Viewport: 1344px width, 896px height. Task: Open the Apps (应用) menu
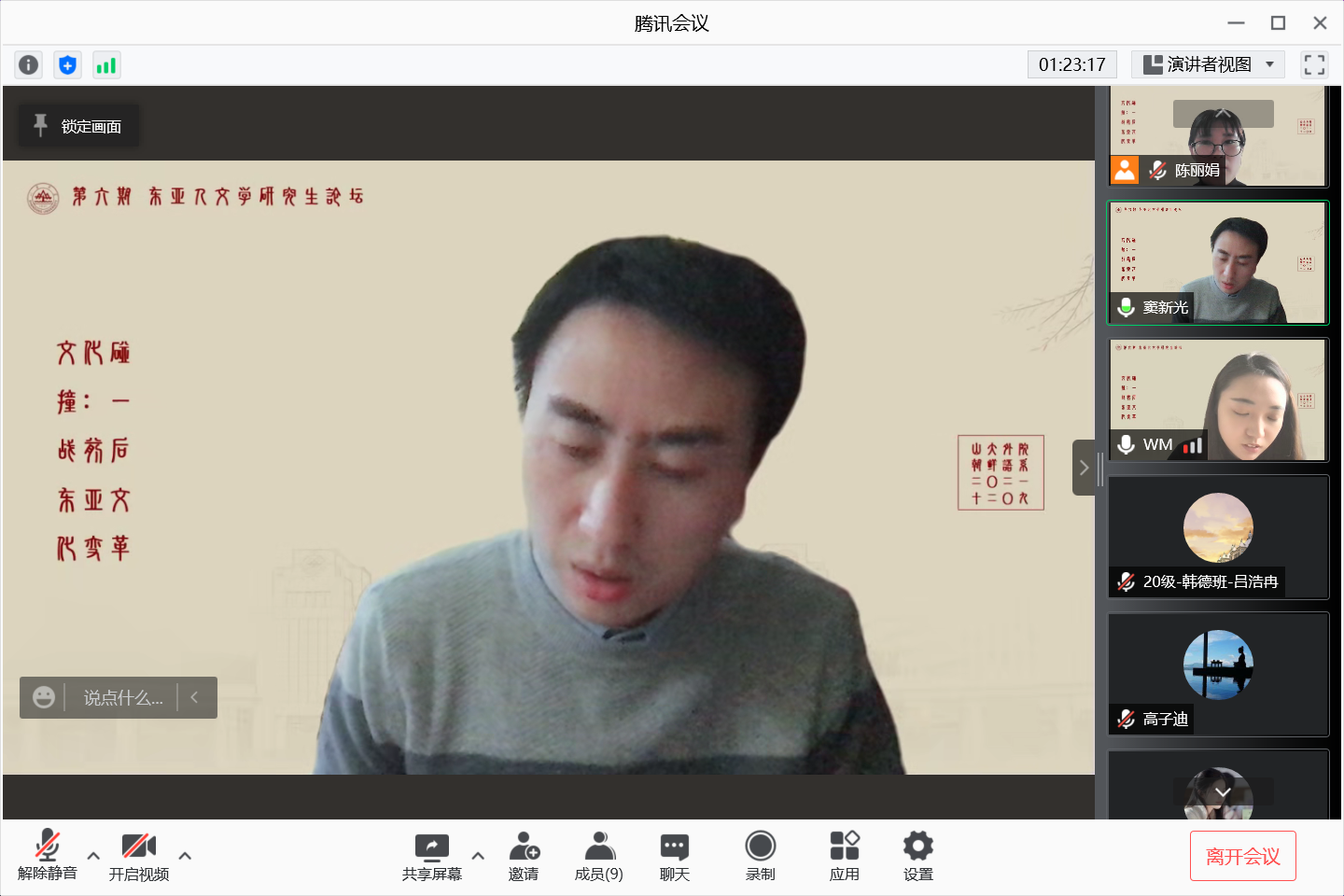[844, 856]
